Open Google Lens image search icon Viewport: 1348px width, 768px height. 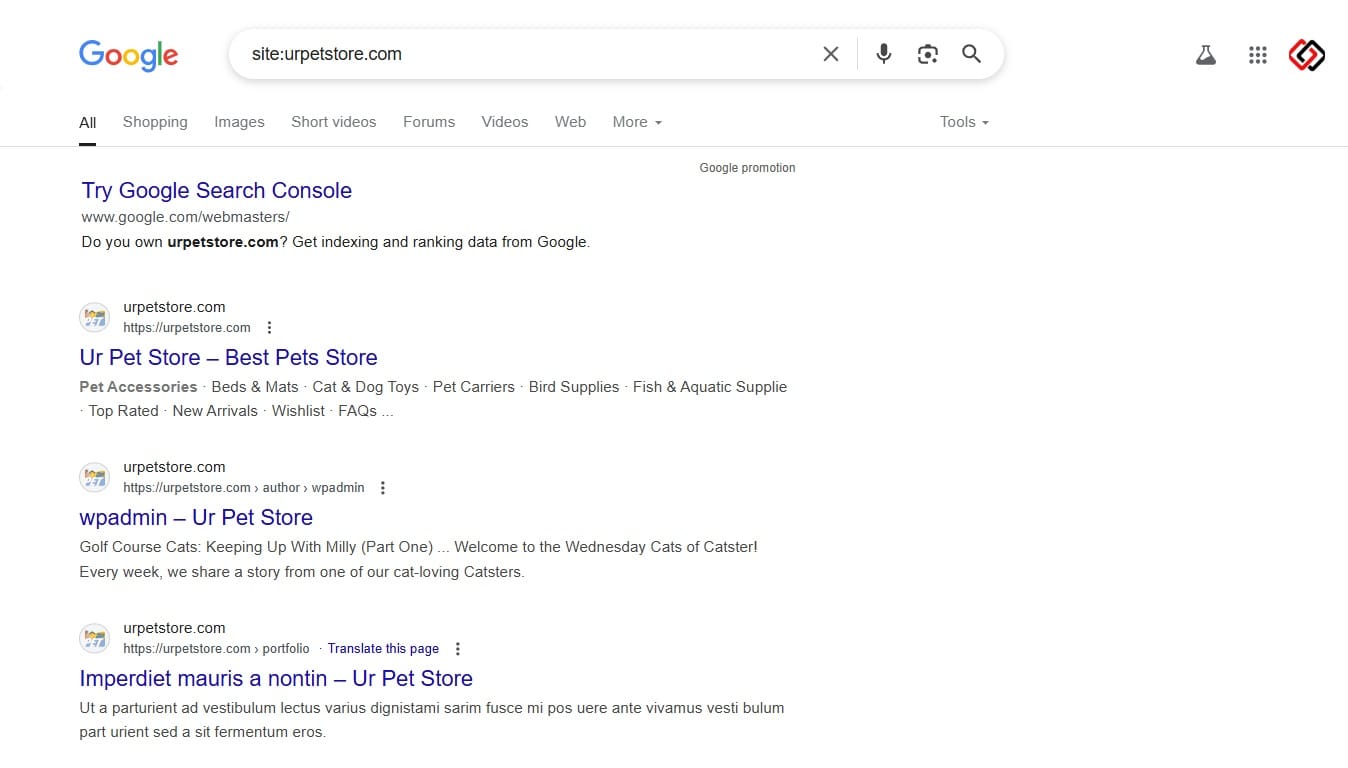click(x=927, y=54)
